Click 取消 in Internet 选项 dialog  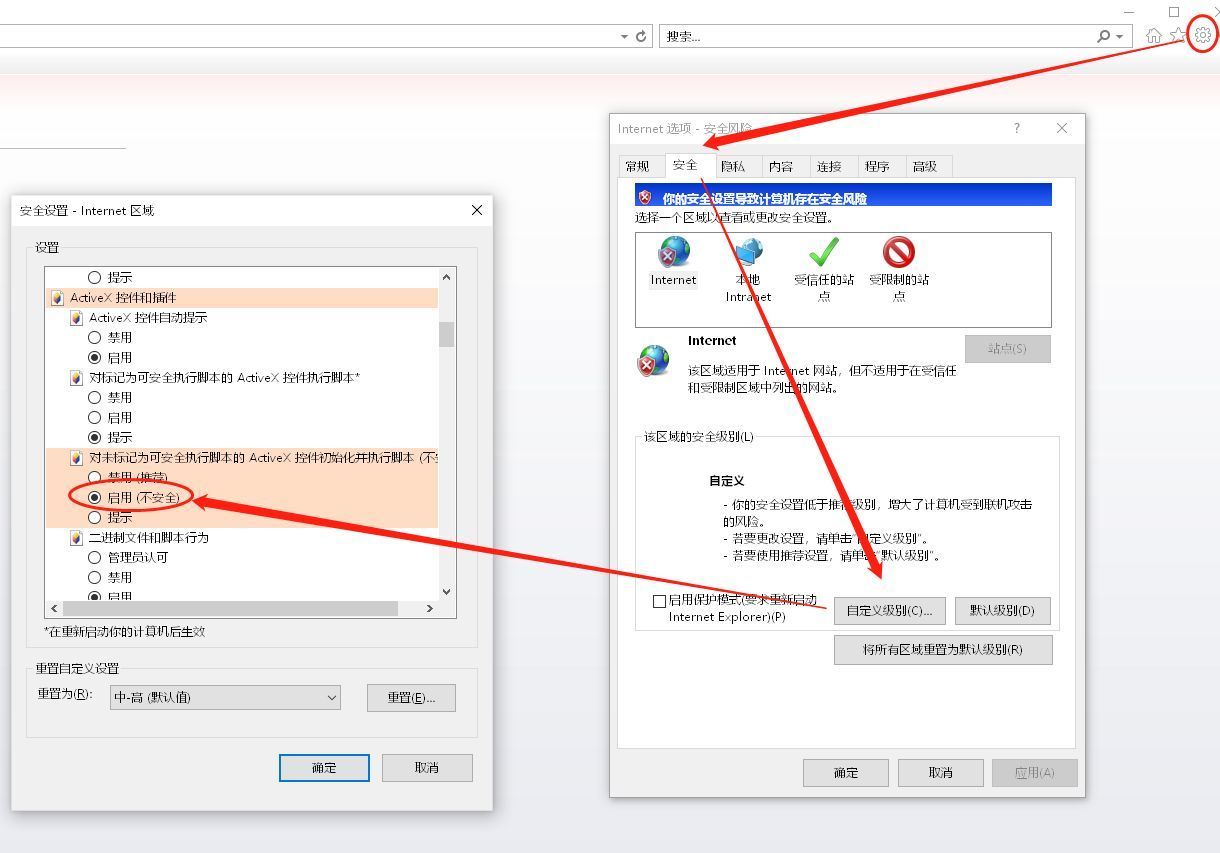[940, 772]
